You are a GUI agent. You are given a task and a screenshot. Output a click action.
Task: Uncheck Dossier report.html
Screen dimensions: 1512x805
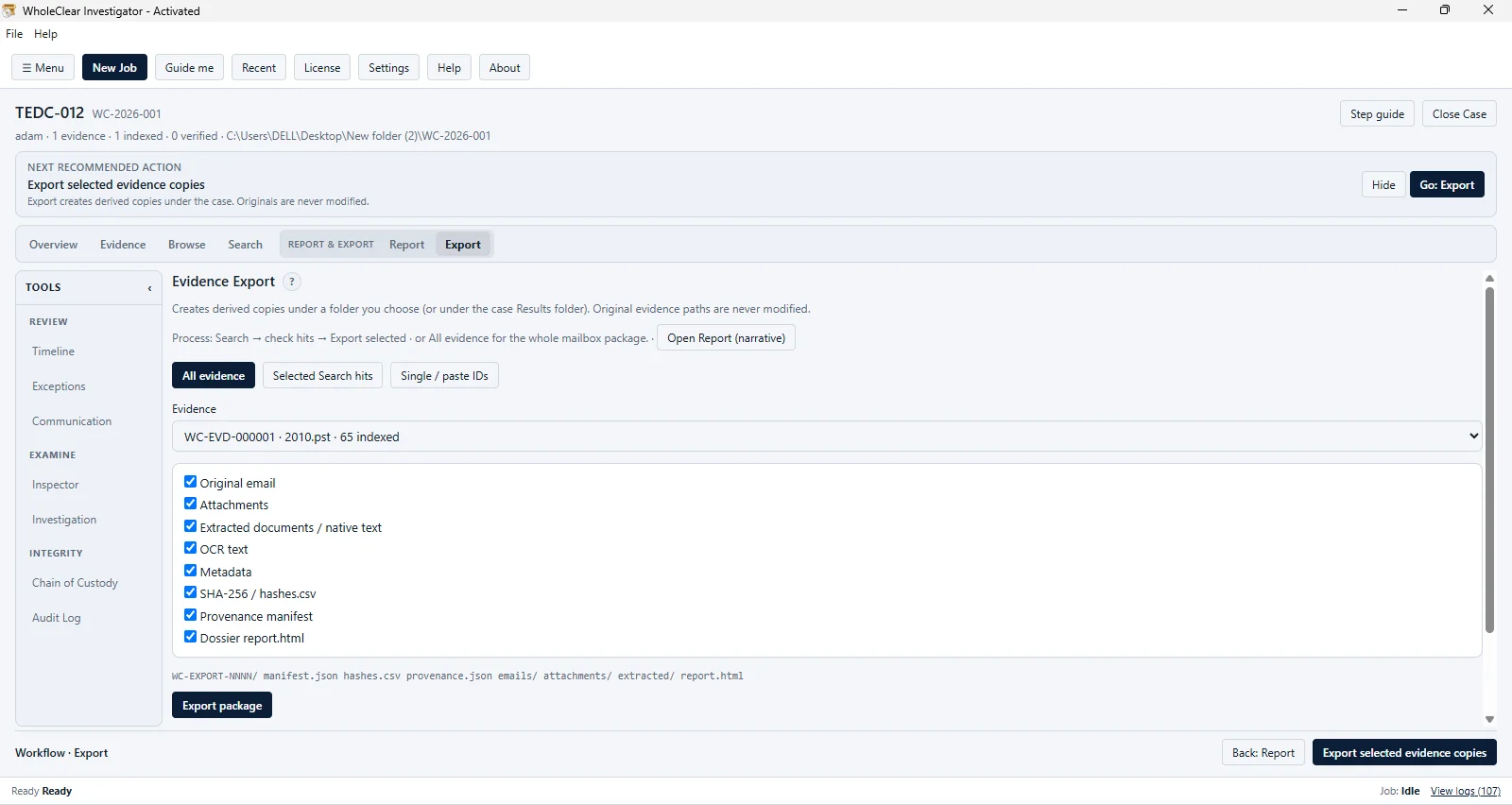[x=190, y=637]
